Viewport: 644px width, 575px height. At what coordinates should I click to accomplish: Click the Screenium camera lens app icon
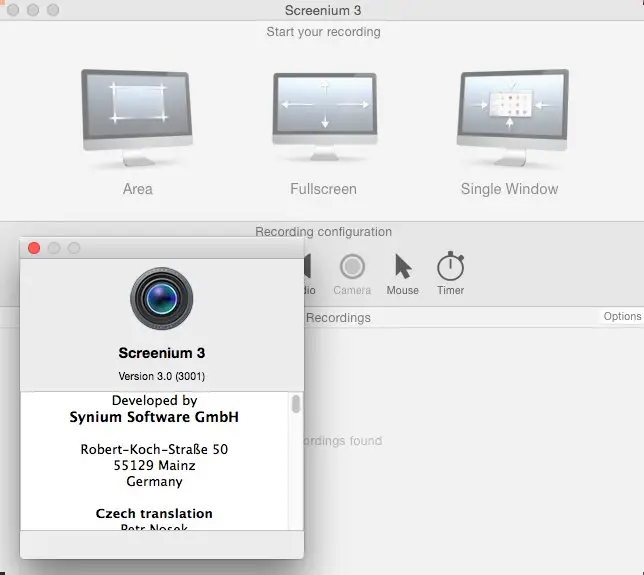click(x=161, y=299)
